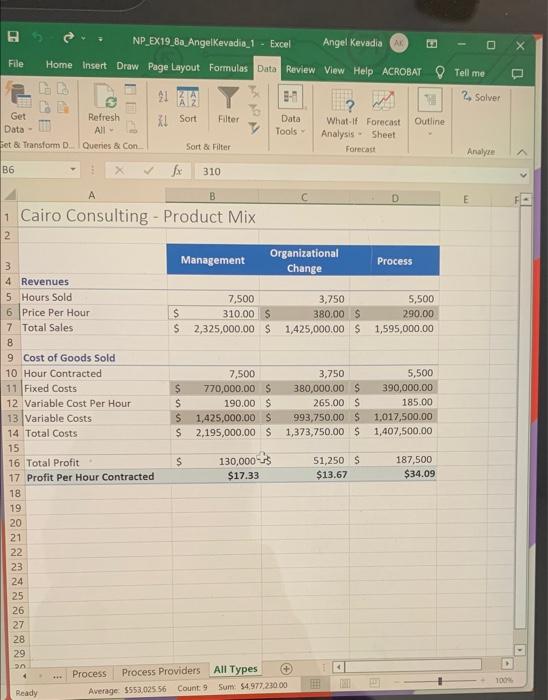This screenshot has height=700, width=548.
Task: Open the Data Tools dropdown
Action: click(x=291, y=110)
